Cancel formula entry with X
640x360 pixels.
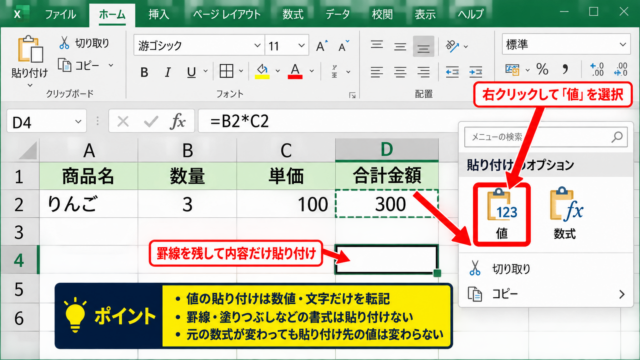pyautogui.click(x=123, y=122)
